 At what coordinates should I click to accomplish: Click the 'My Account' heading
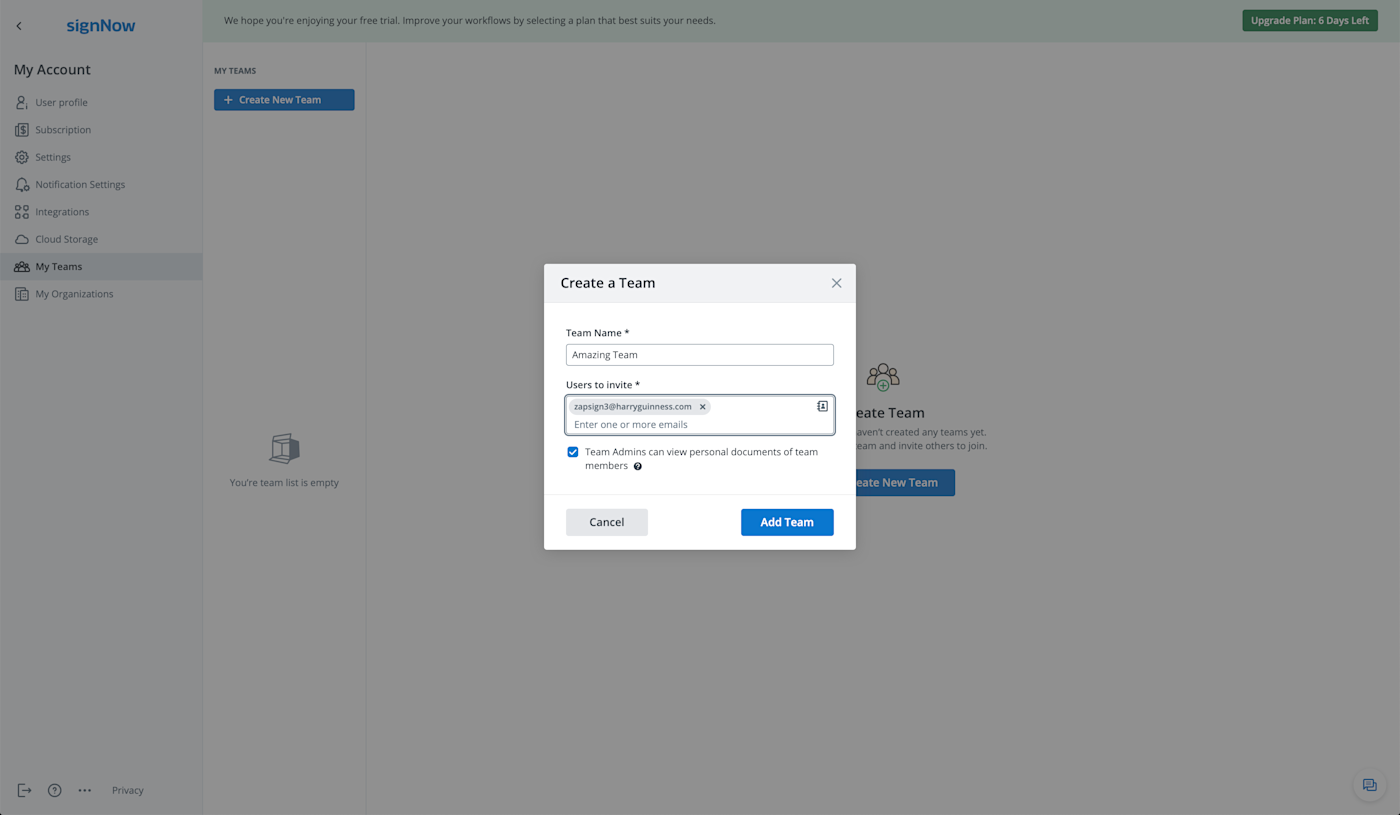coord(52,69)
